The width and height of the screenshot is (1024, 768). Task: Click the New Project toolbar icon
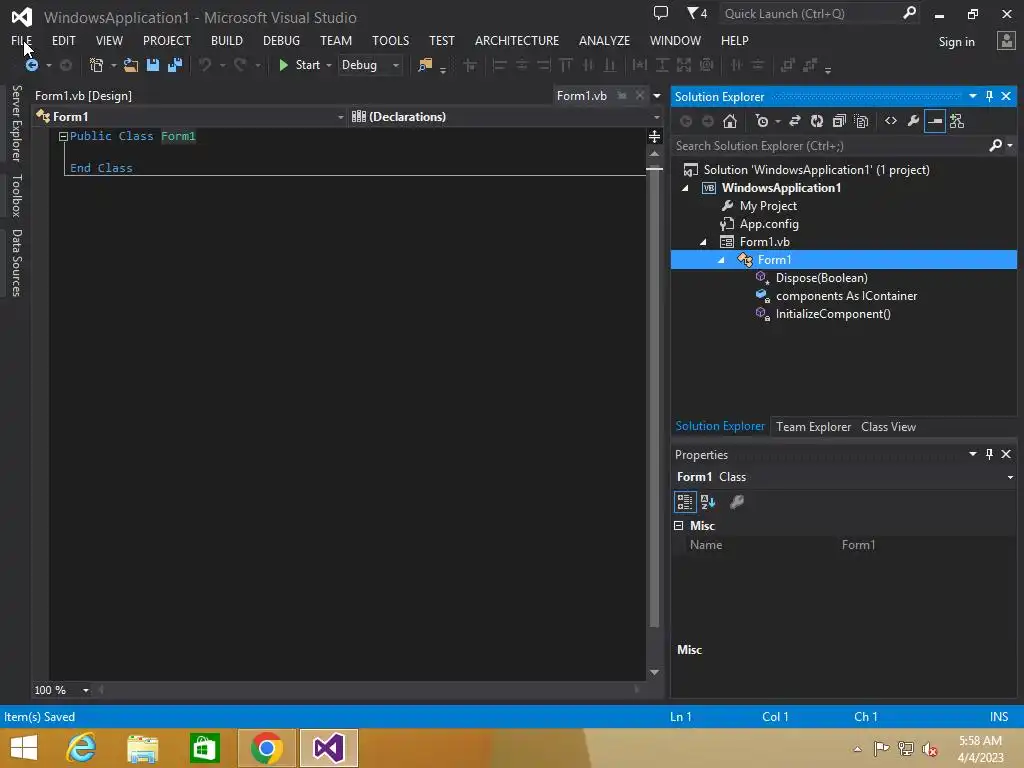97,65
